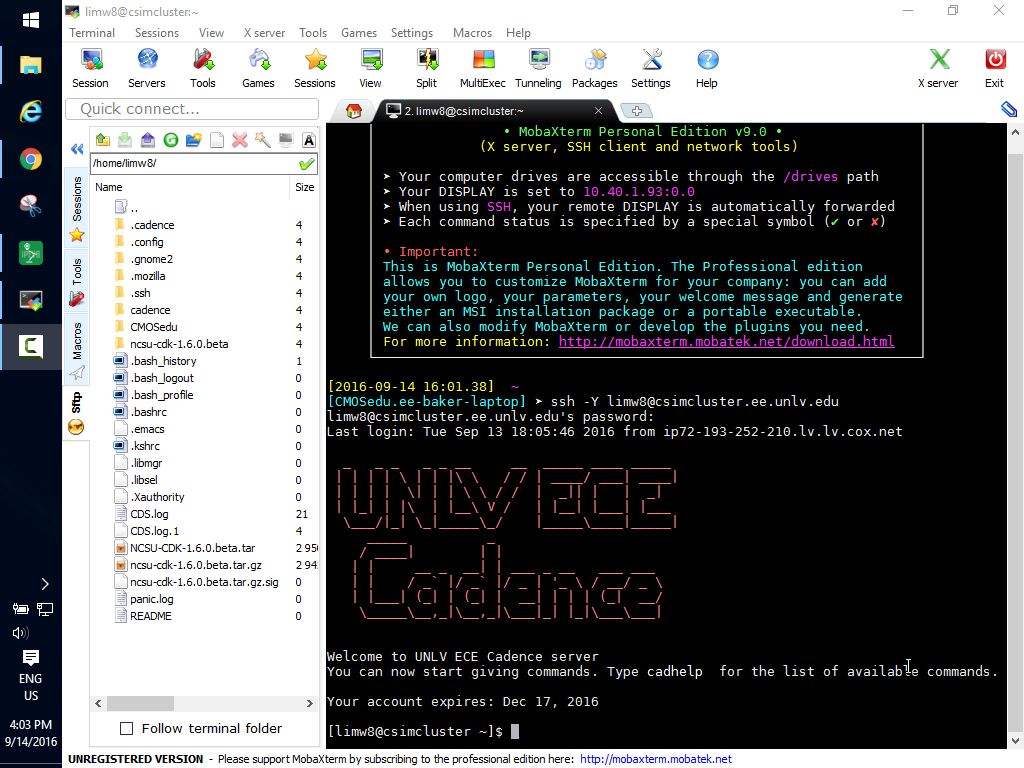Click the X server button at top right

pos(938,67)
